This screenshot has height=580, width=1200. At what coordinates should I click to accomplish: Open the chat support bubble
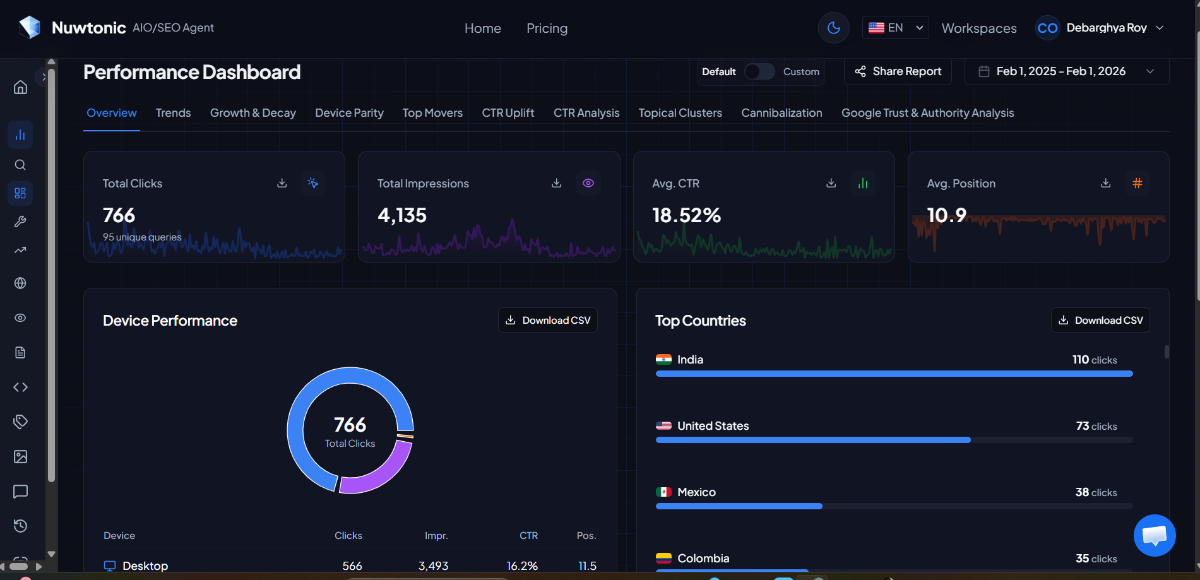[1154, 536]
